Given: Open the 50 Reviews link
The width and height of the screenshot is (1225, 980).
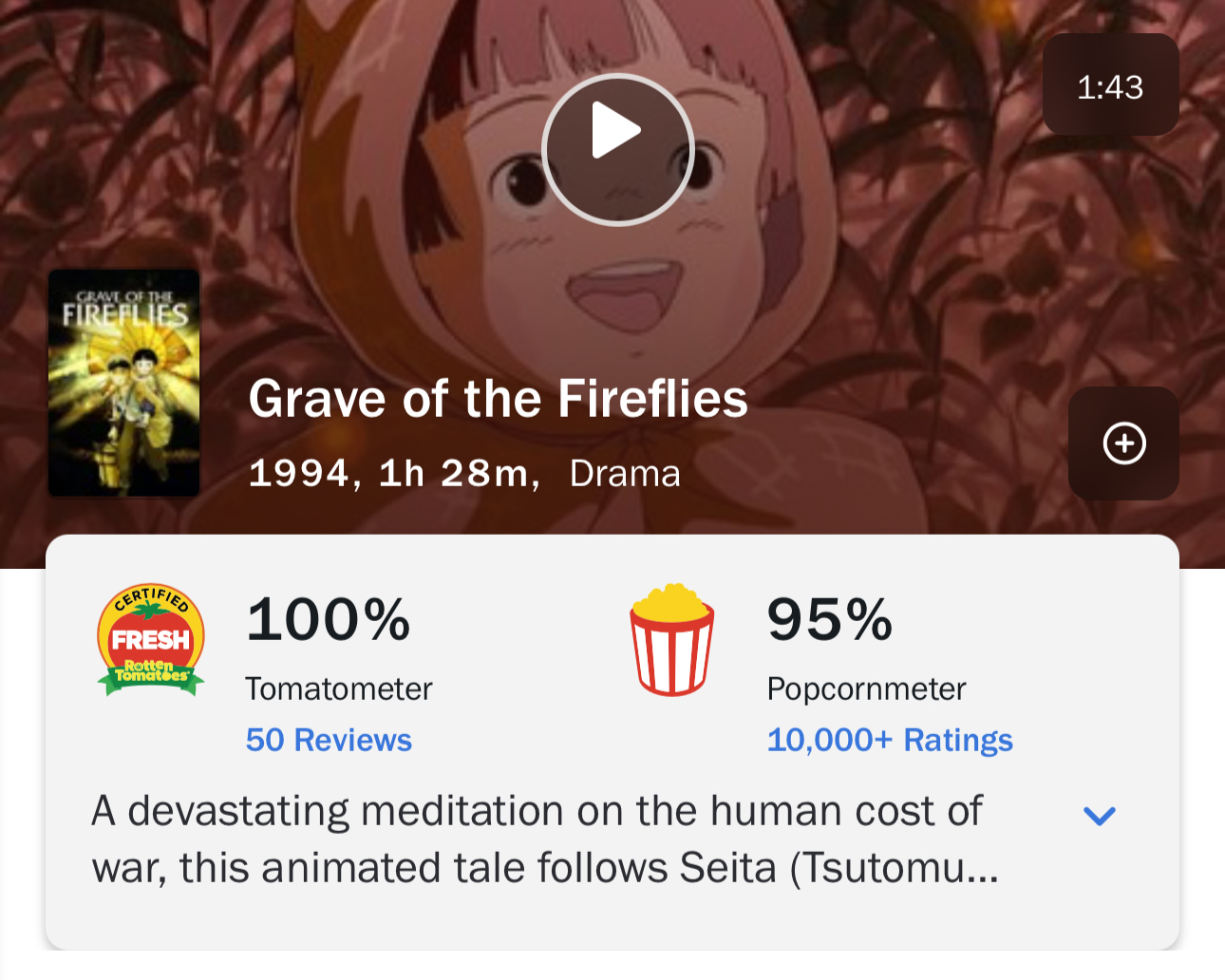Looking at the screenshot, I should click(329, 740).
